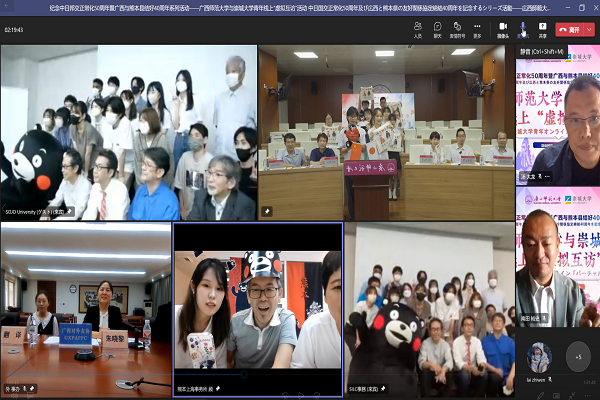This screenshot has height=400, width=600.
Task: Click the meeting duration timer
Action: 16,30
